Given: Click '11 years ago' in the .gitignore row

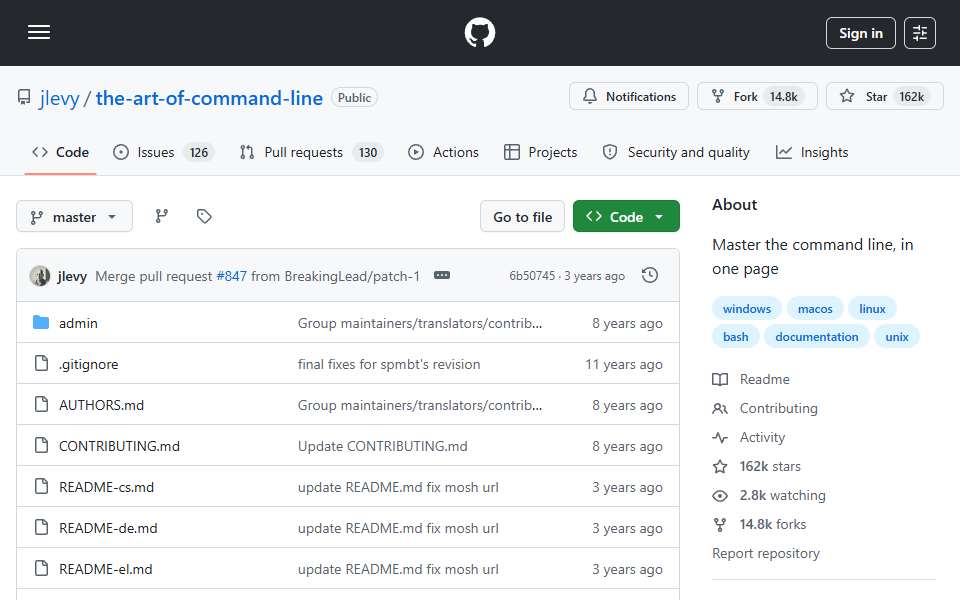Looking at the screenshot, I should pyautogui.click(x=623, y=364).
